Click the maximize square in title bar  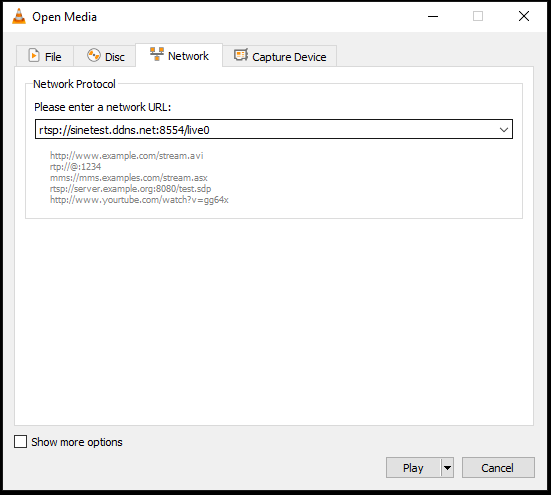pos(478,16)
